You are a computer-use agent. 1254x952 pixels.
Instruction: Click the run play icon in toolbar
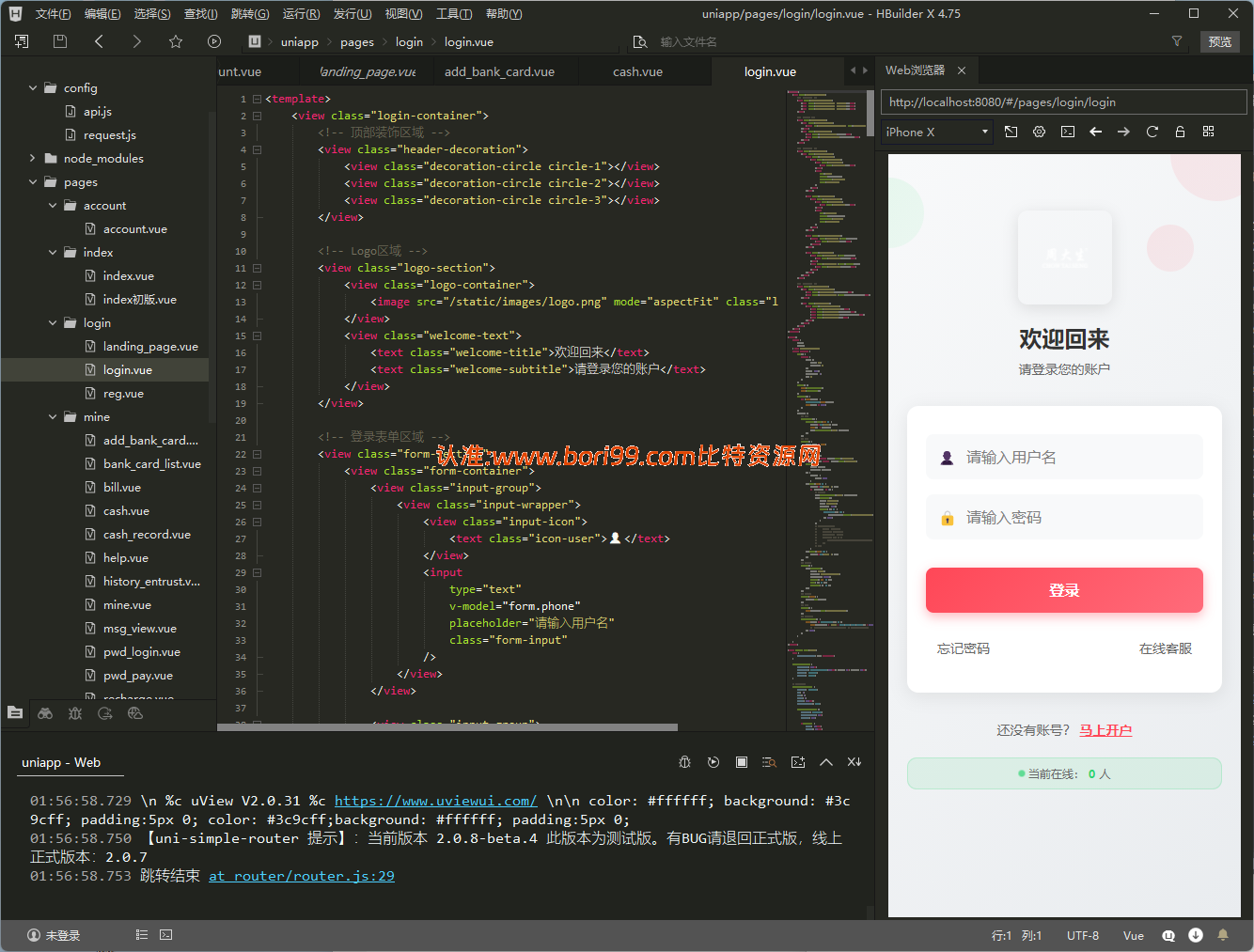[x=214, y=41]
